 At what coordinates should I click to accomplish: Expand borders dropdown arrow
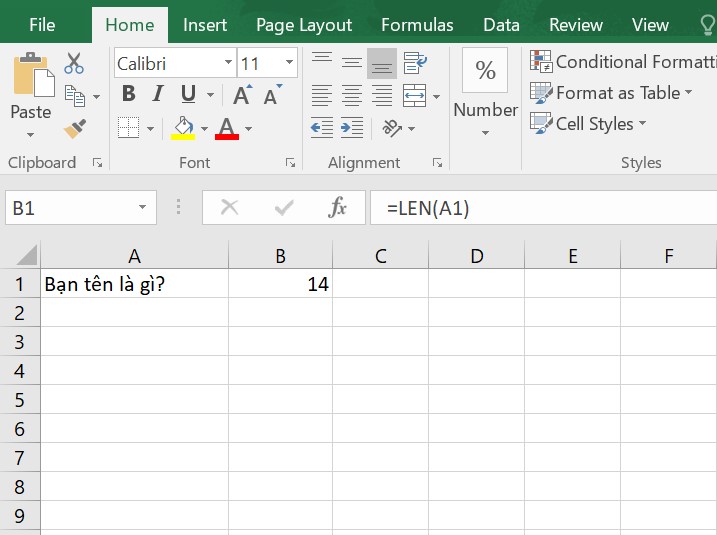pos(150,128)
